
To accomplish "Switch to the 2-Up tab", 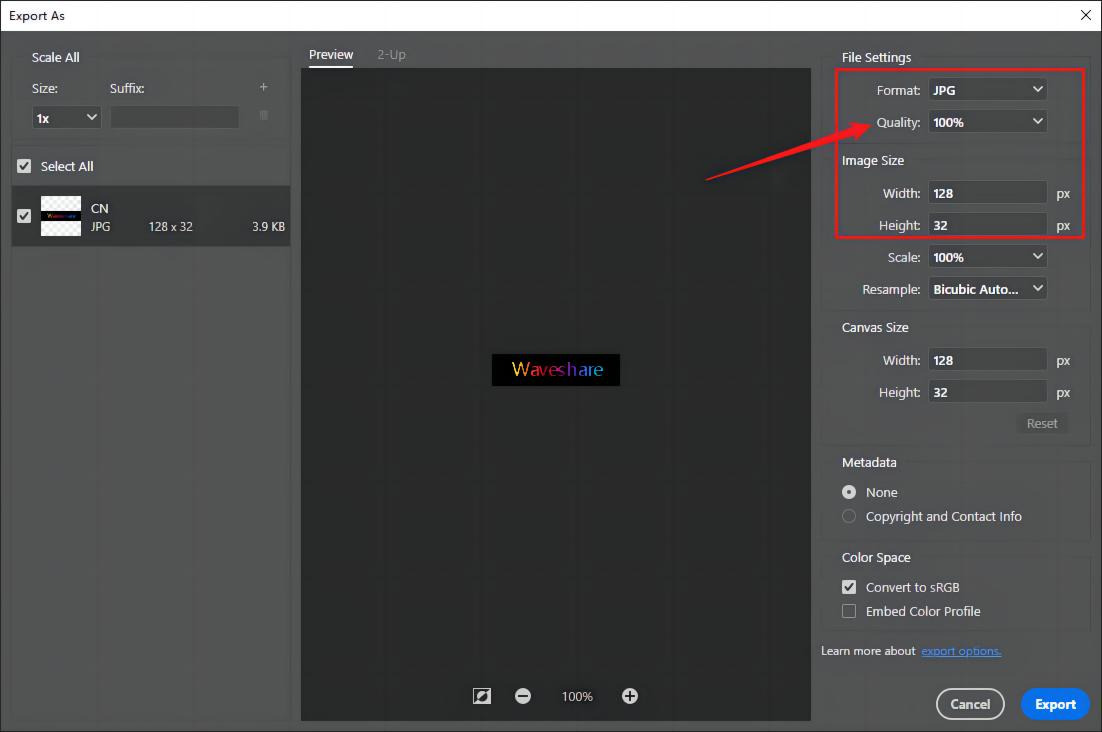I will click(x=391, y=54).
